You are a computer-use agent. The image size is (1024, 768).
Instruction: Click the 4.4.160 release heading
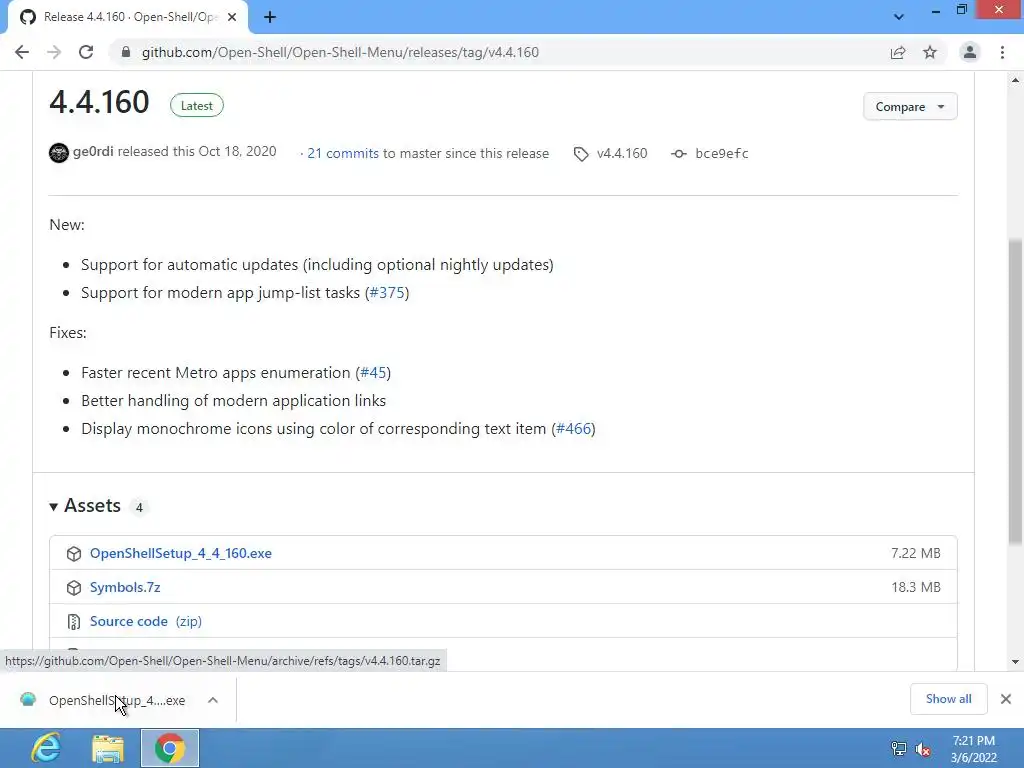point(99,103)
